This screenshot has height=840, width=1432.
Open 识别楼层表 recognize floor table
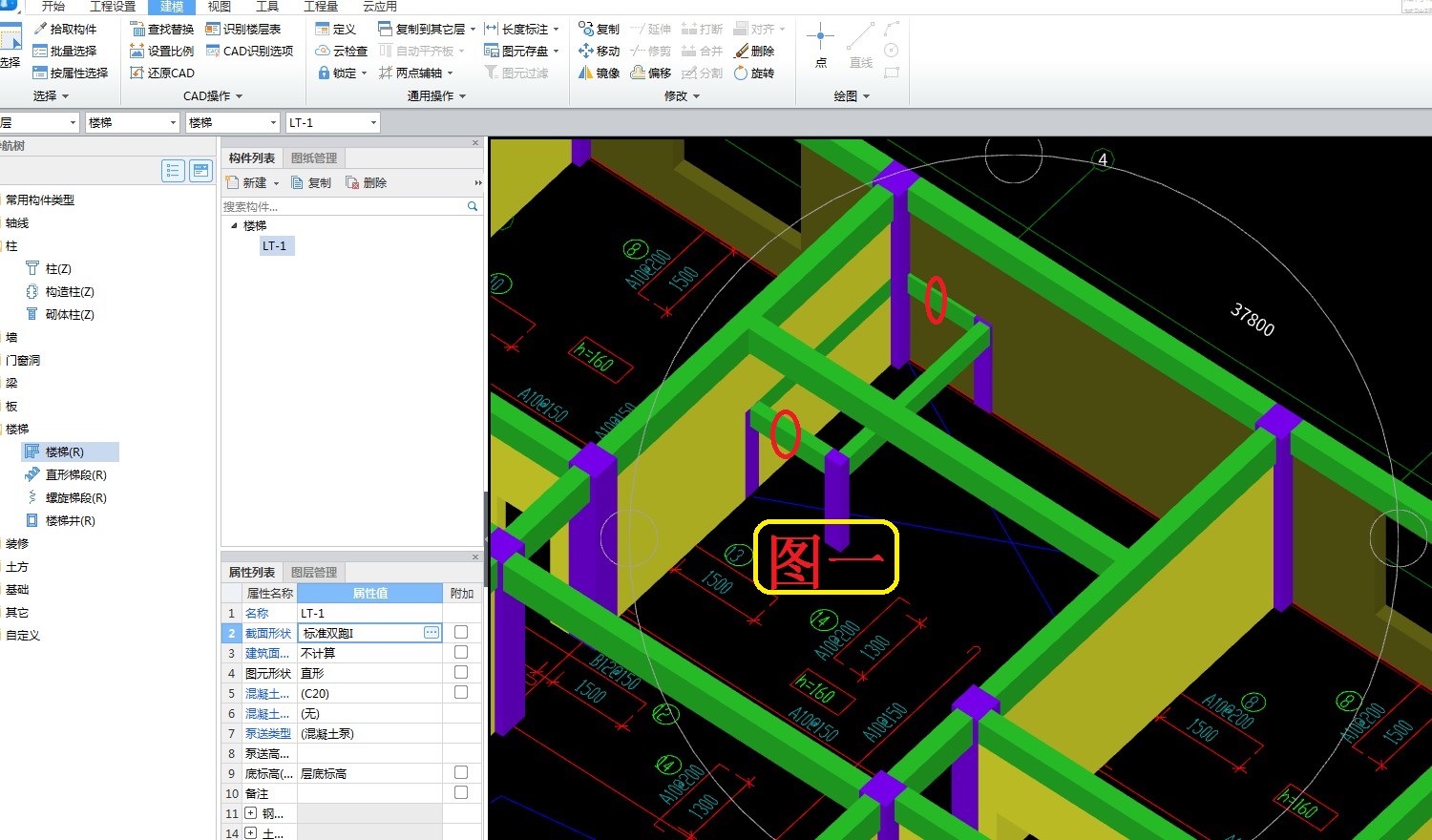pyautogui.click(x=243, y=29)
